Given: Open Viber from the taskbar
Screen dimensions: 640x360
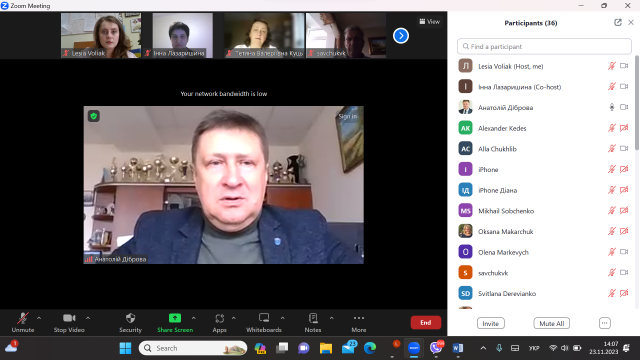Looking at the screenshot, I should click(x=436, y=348).
